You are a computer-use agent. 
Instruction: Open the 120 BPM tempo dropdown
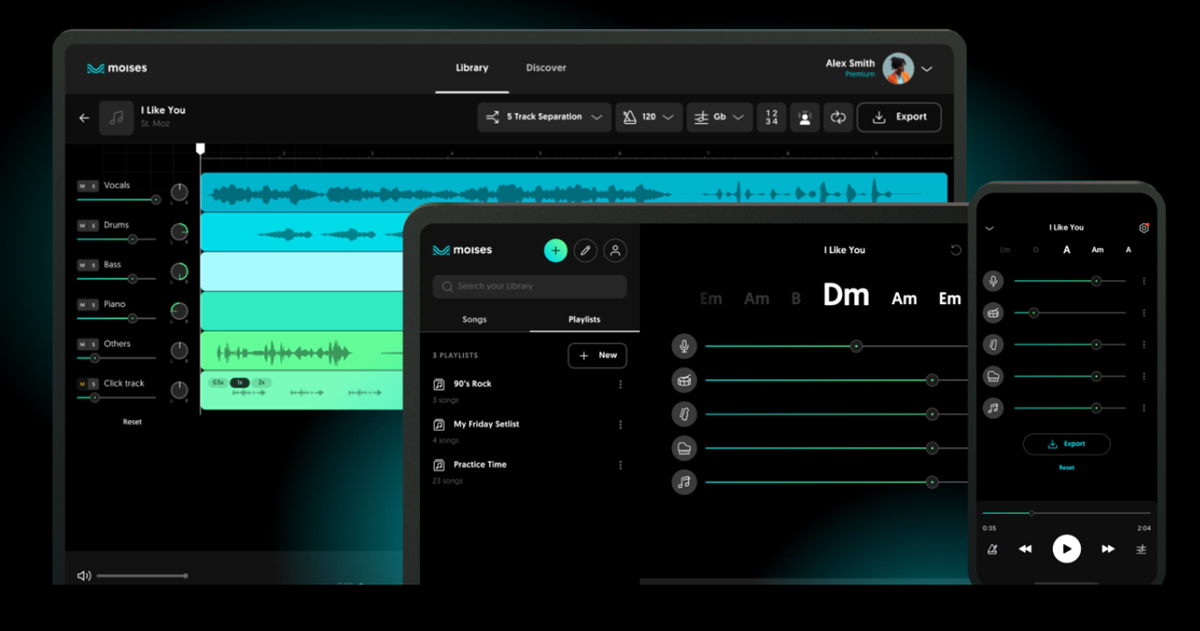click(649, 117)
